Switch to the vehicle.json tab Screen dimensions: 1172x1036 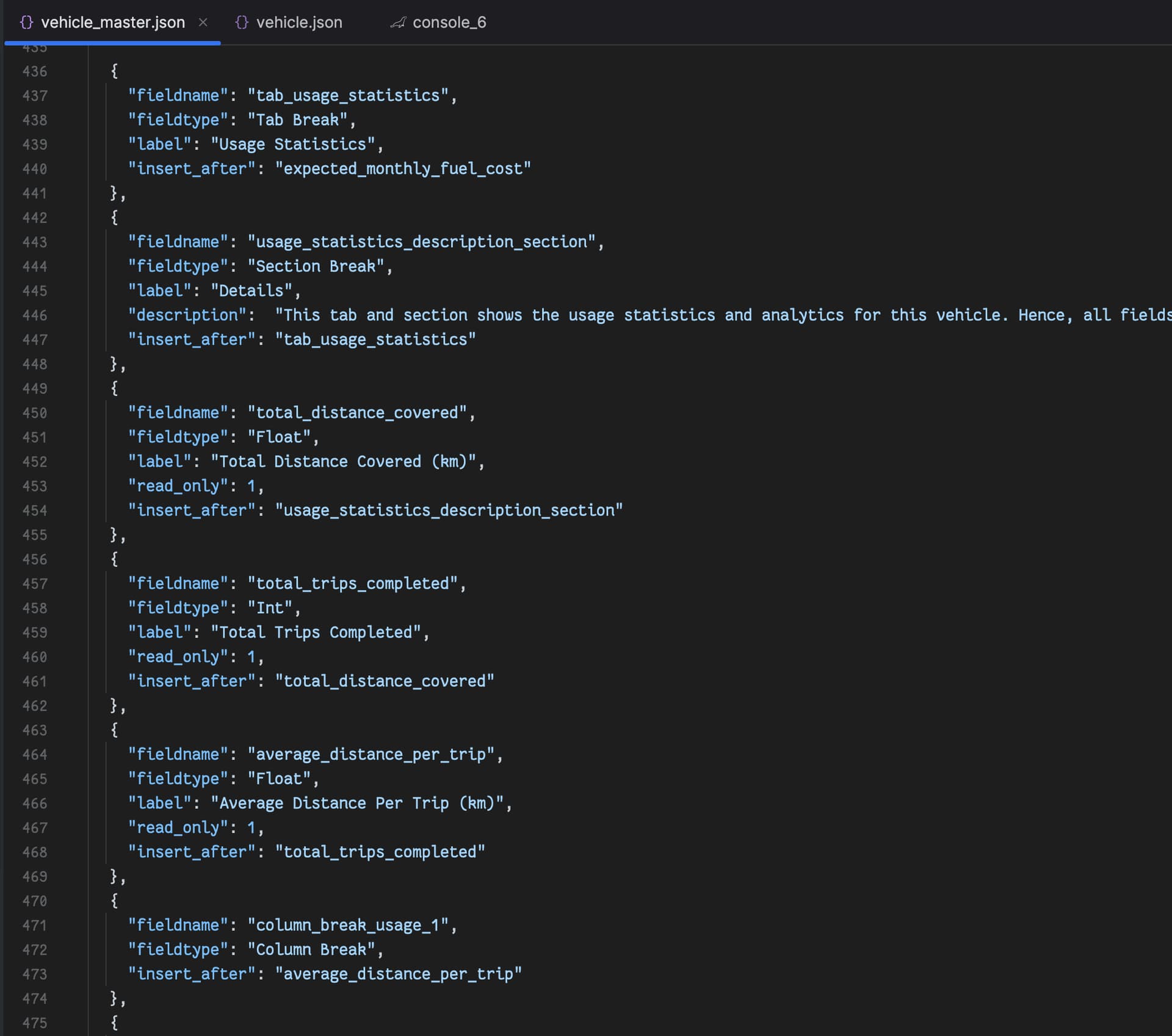click(x=298, y=23)
